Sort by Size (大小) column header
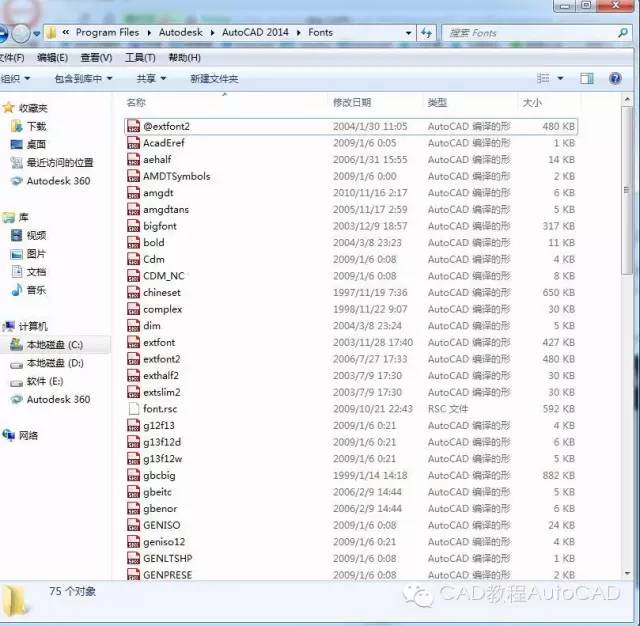Viewport: 640px width, 626px height. click(x=532, y=102)
